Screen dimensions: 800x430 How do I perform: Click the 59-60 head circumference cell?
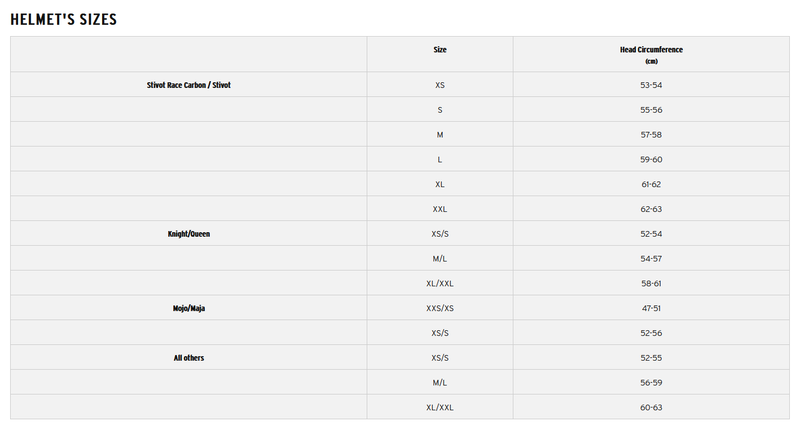coord(651,159)
